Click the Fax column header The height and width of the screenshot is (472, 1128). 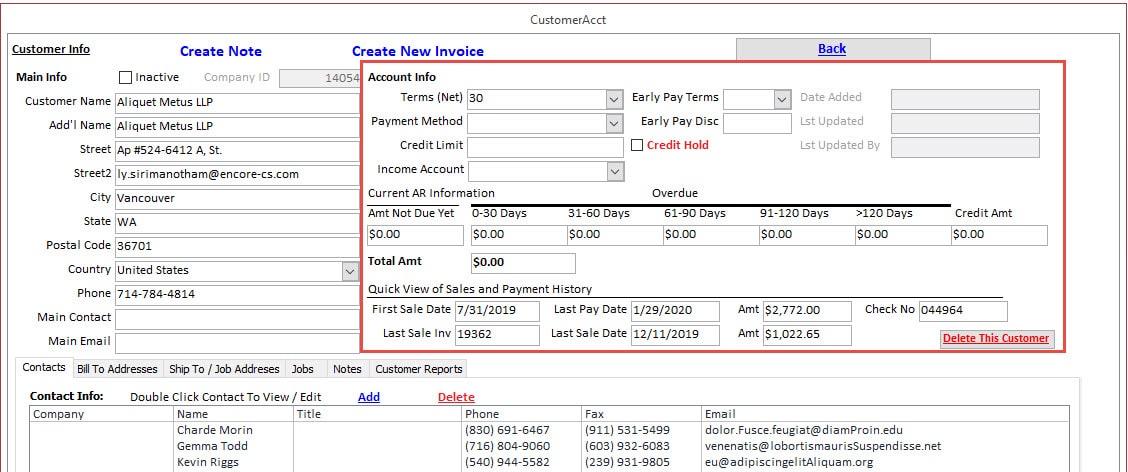click(642, 414)
